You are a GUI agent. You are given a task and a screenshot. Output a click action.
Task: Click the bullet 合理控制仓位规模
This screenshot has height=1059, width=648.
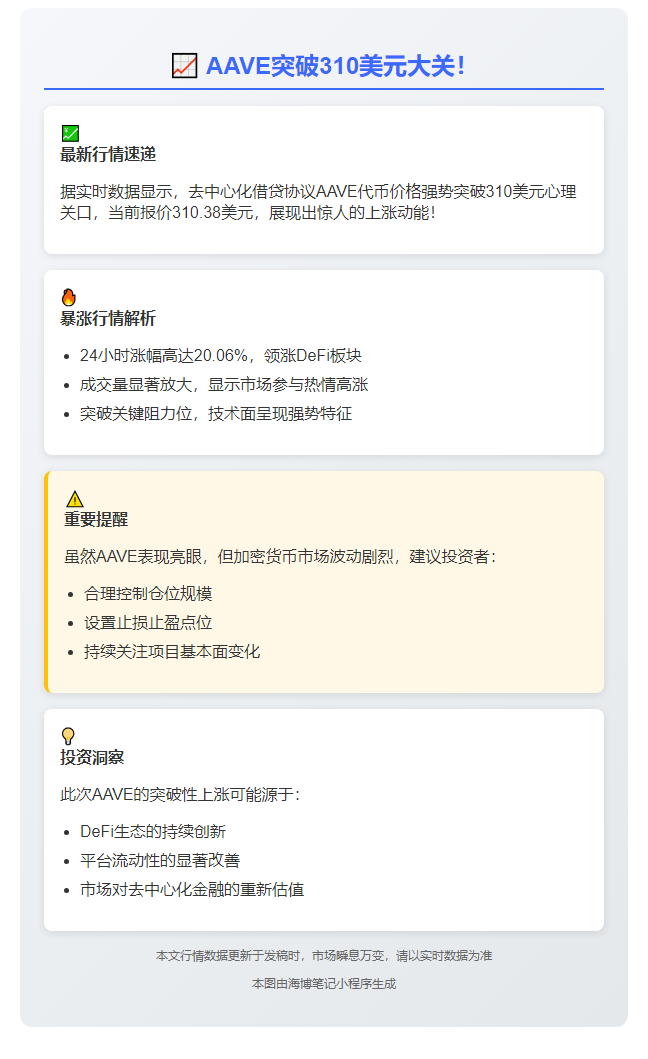click(x=148, y=594)
